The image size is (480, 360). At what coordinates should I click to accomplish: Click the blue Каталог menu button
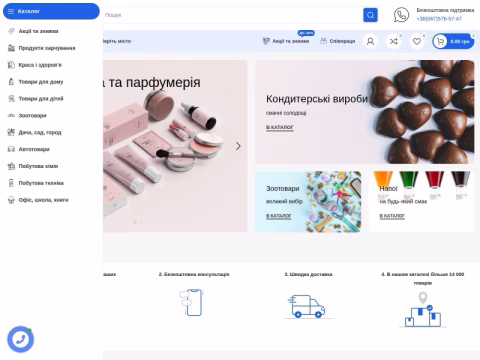(51, 11)
